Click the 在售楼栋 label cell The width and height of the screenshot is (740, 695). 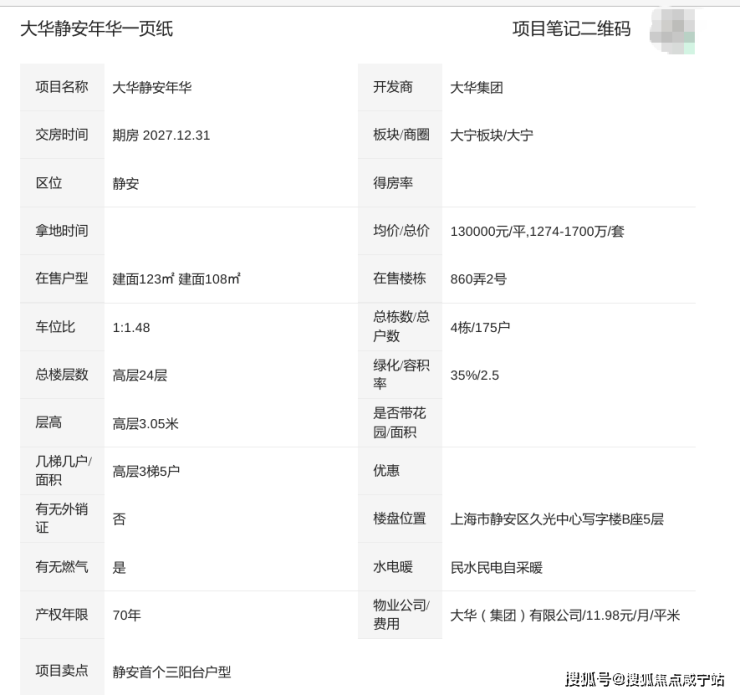coord(400,278)
